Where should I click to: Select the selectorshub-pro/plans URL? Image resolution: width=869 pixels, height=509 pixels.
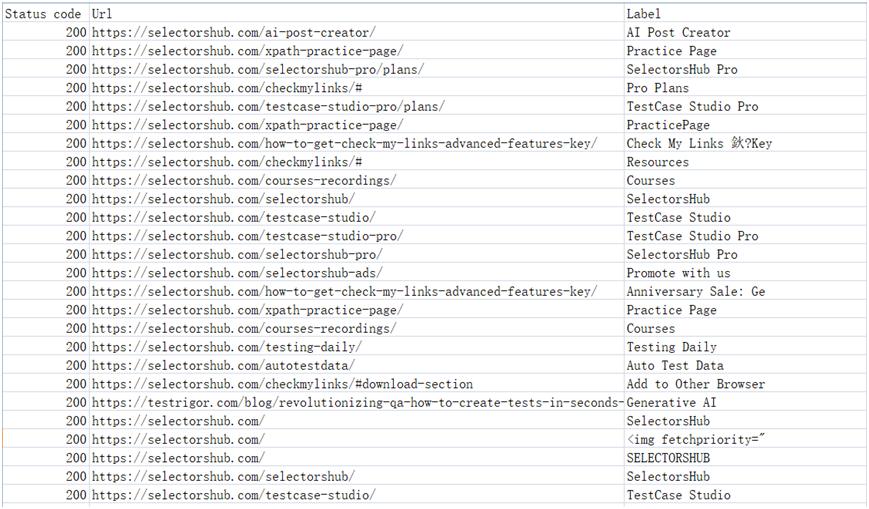click(x=258, y=70)
